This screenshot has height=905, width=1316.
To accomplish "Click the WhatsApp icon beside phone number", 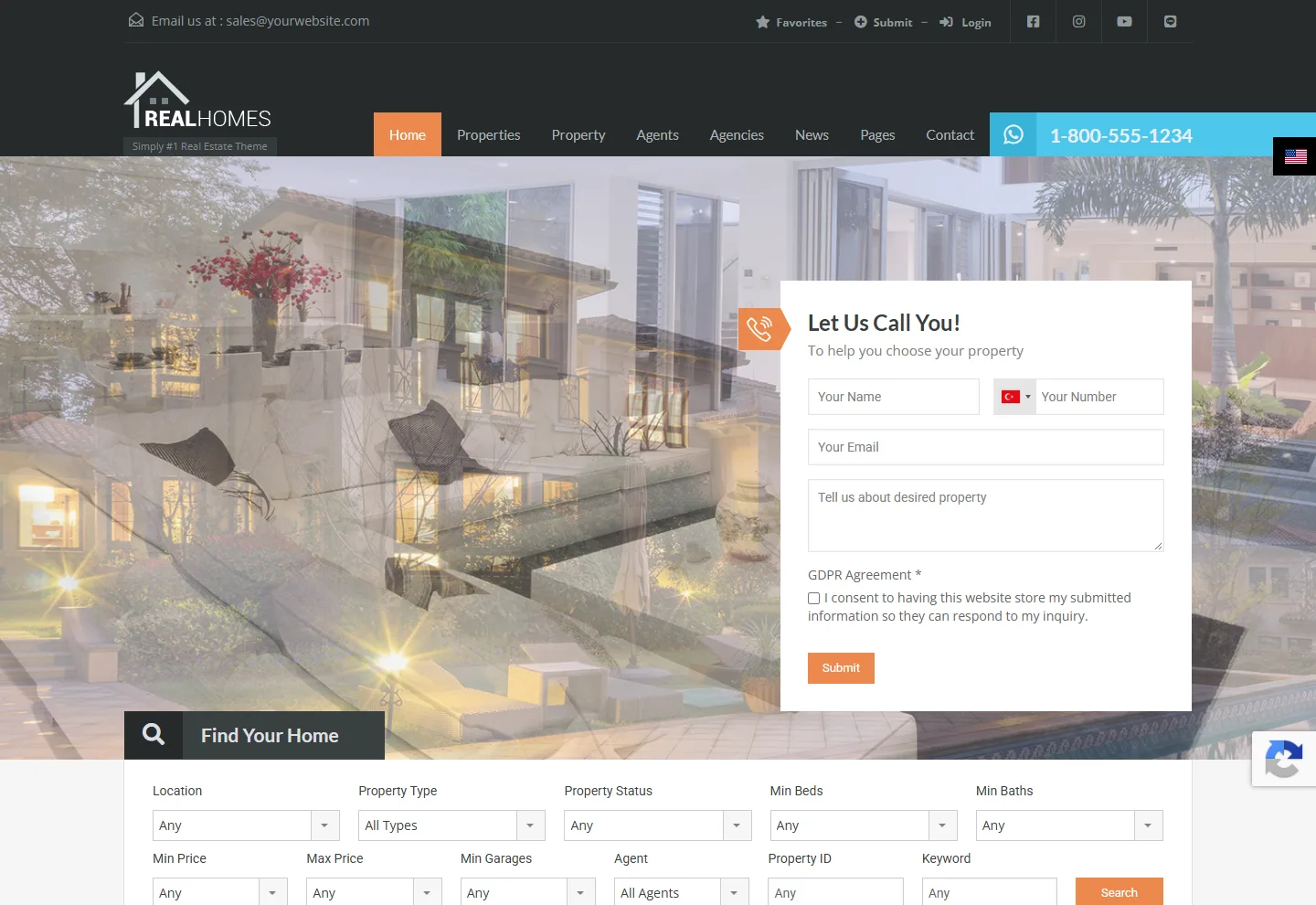I will click(1014, 134).
